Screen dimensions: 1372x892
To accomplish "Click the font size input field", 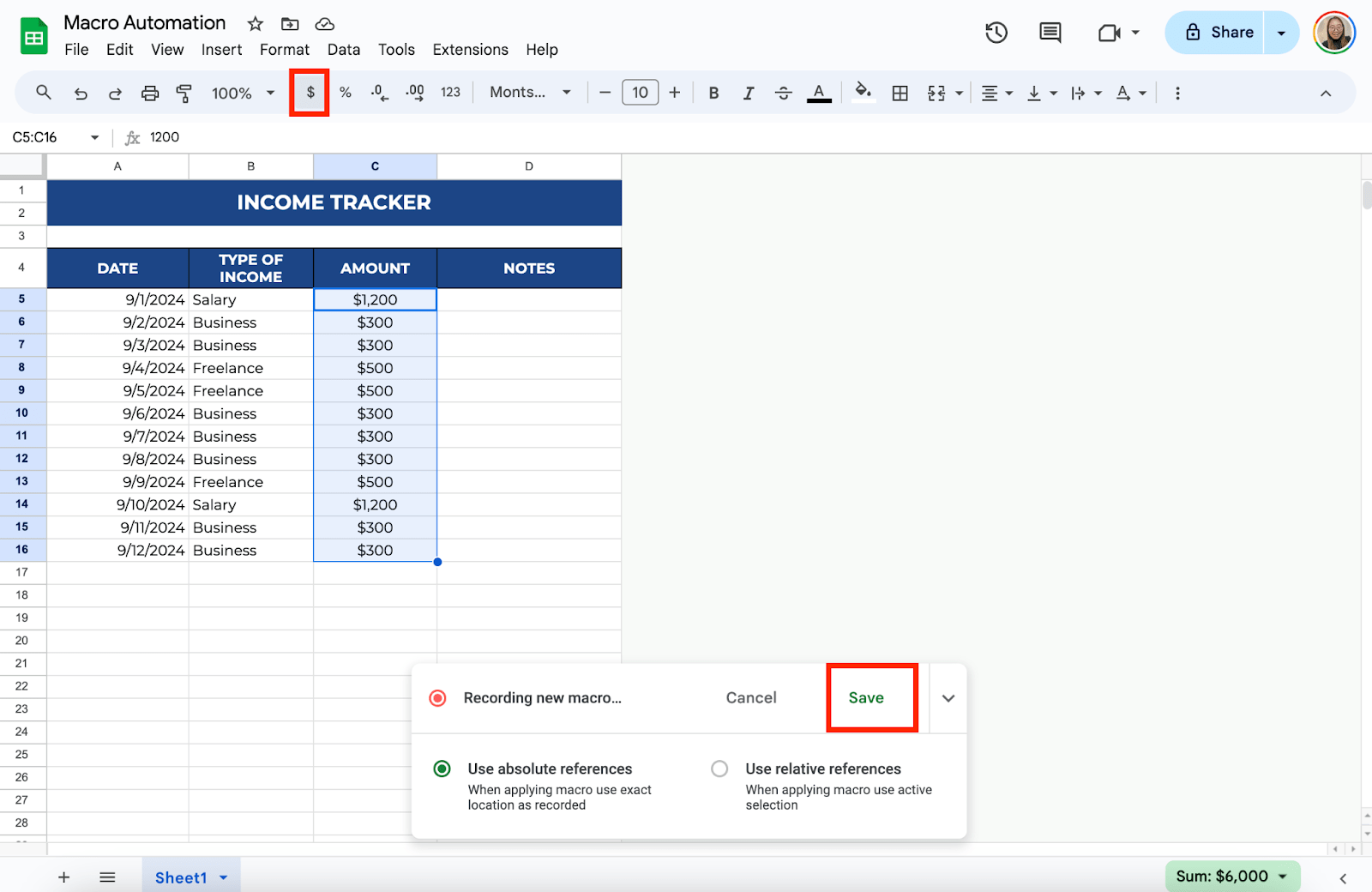I will point(640,93).
